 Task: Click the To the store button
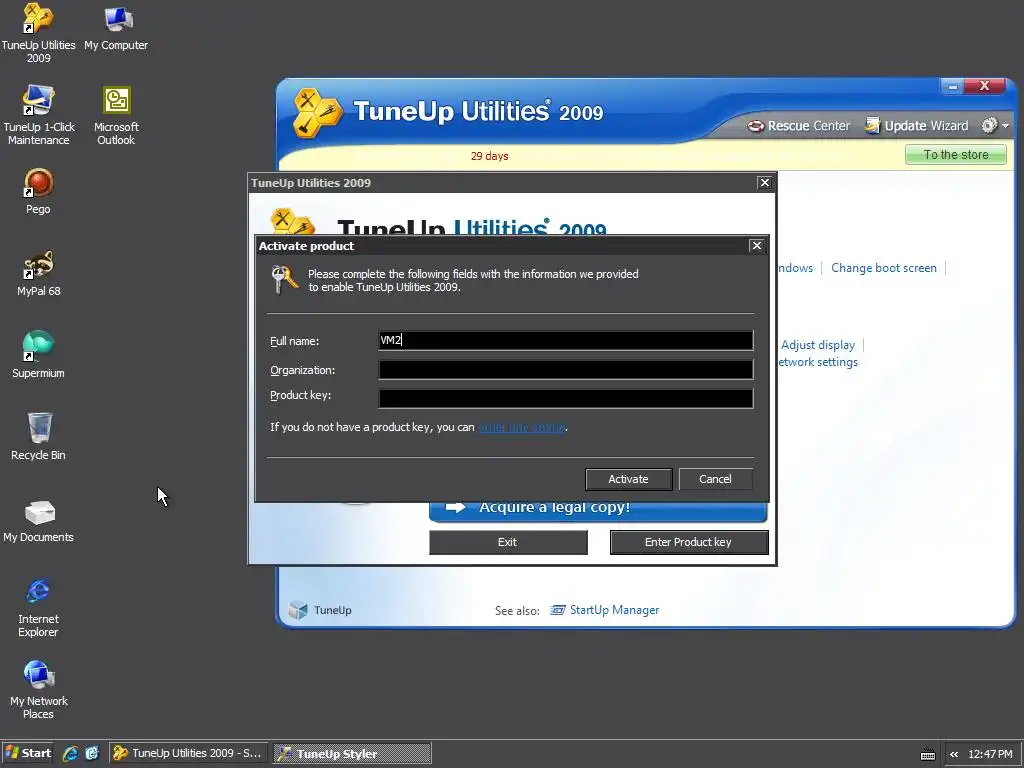pos(955,155)
